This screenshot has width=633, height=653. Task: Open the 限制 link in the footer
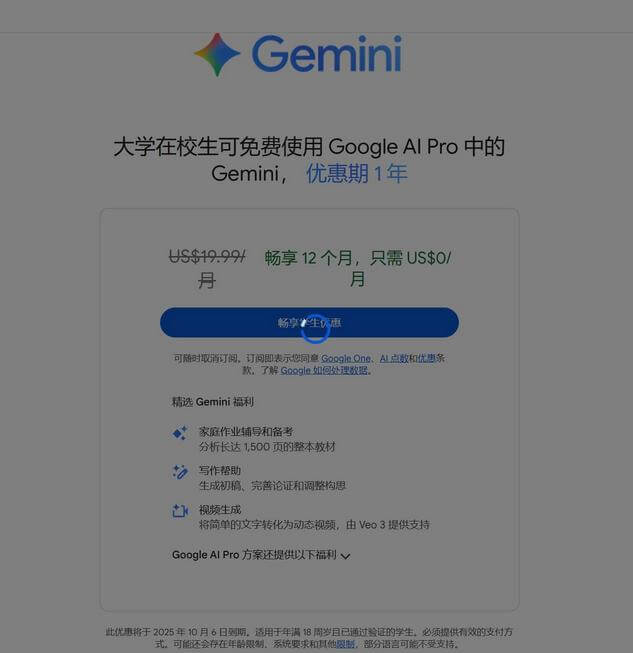click(346, 644)
